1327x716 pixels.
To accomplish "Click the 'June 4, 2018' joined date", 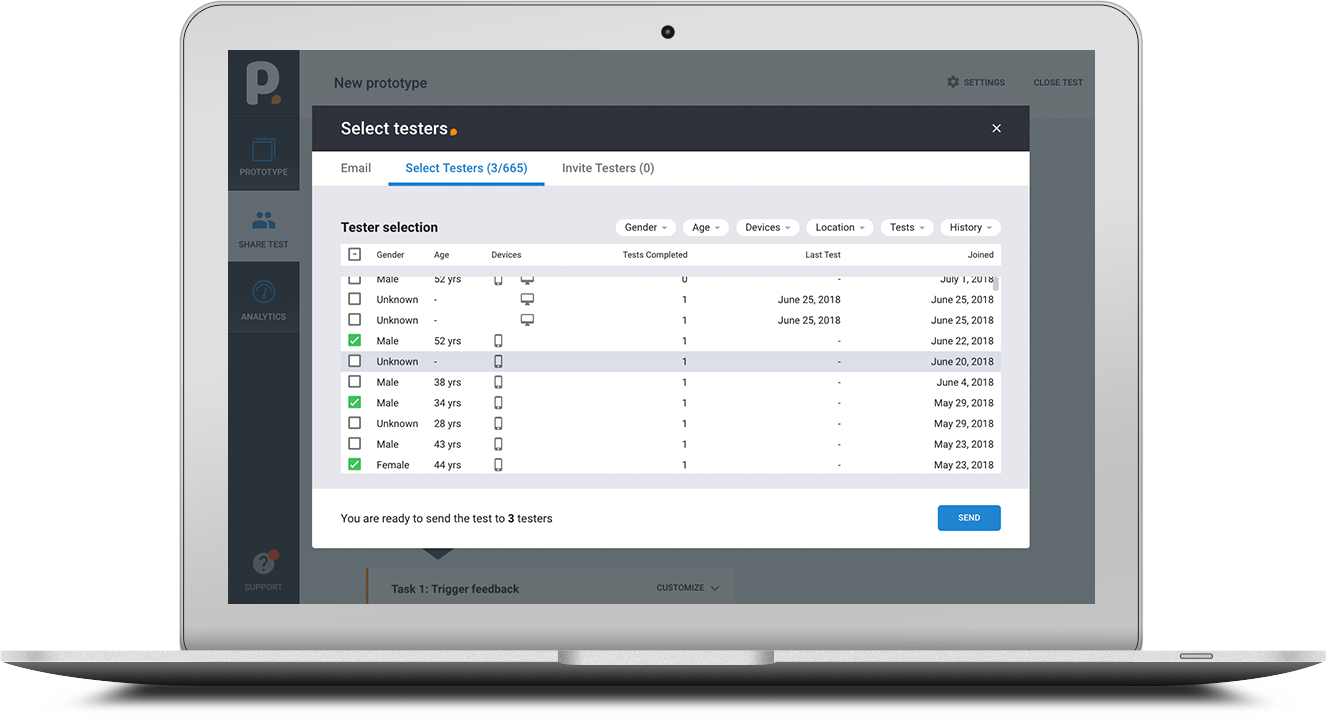I will click(965, 382).
